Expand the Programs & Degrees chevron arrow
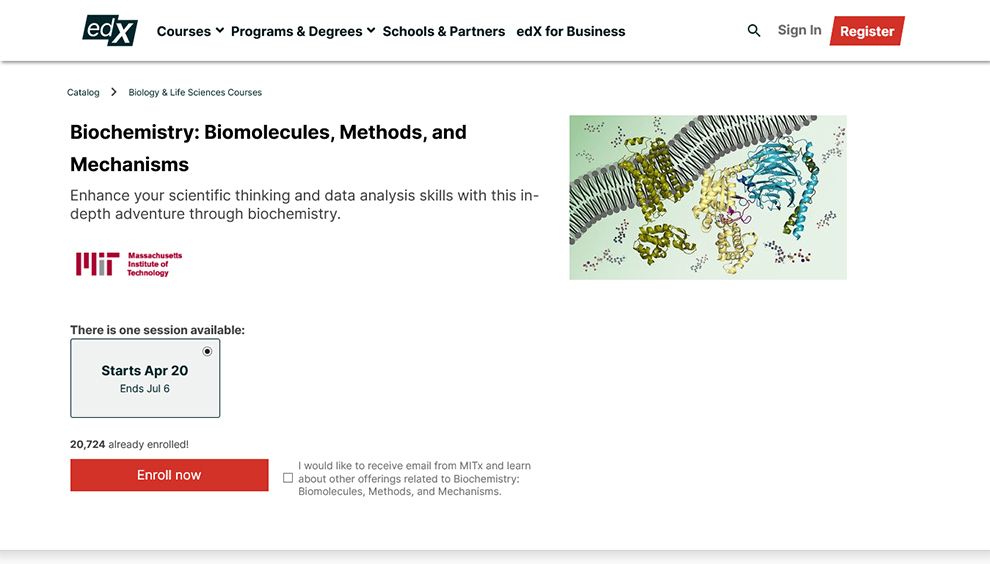Viewport: 990px width, 564px height. 371,31
